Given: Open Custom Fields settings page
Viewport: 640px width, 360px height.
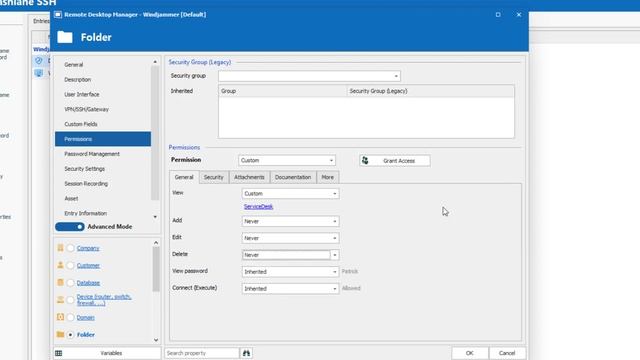Looking at the screenshot, I should (103, 124).
